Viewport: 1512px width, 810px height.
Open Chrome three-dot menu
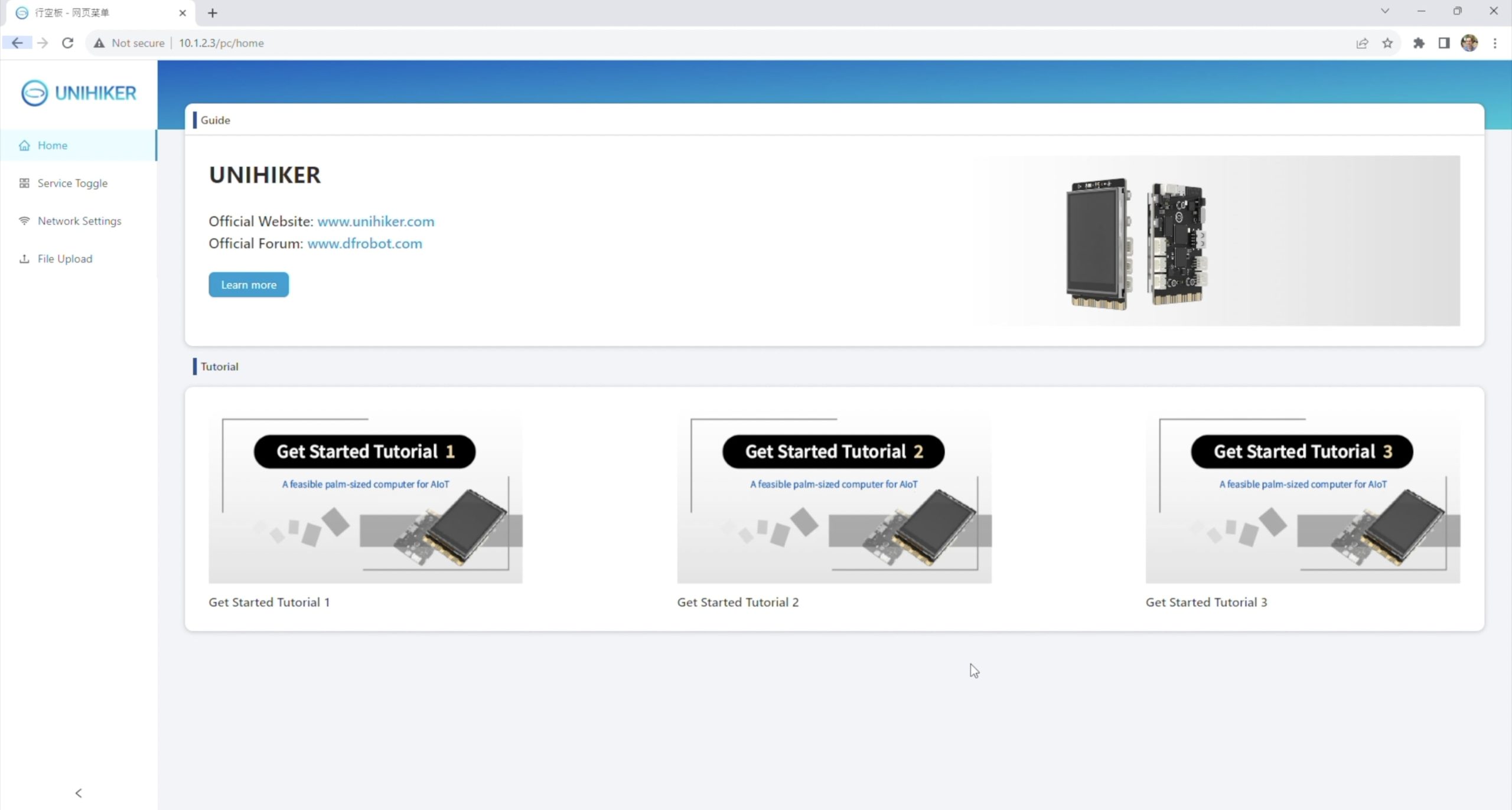(x=1495, y=43)
